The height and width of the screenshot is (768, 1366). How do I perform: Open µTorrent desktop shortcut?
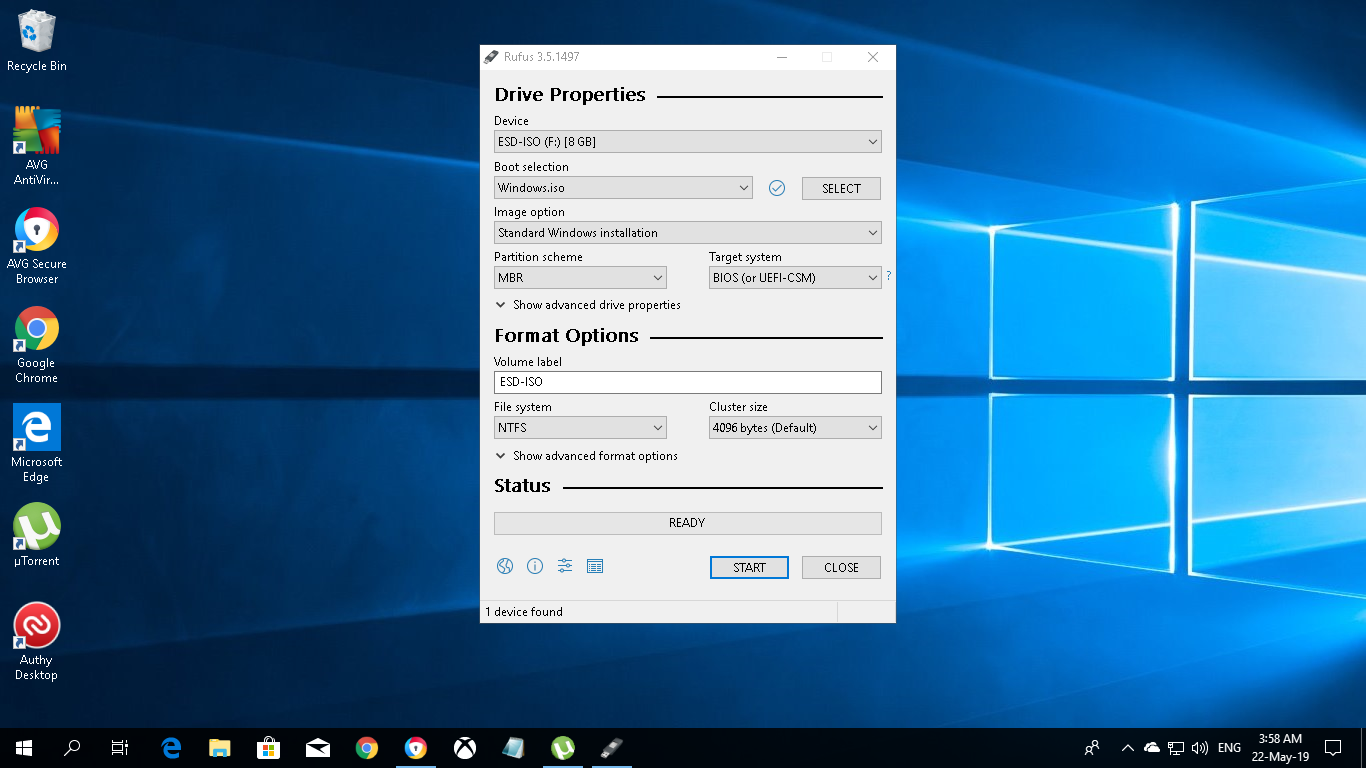(37, 535)
